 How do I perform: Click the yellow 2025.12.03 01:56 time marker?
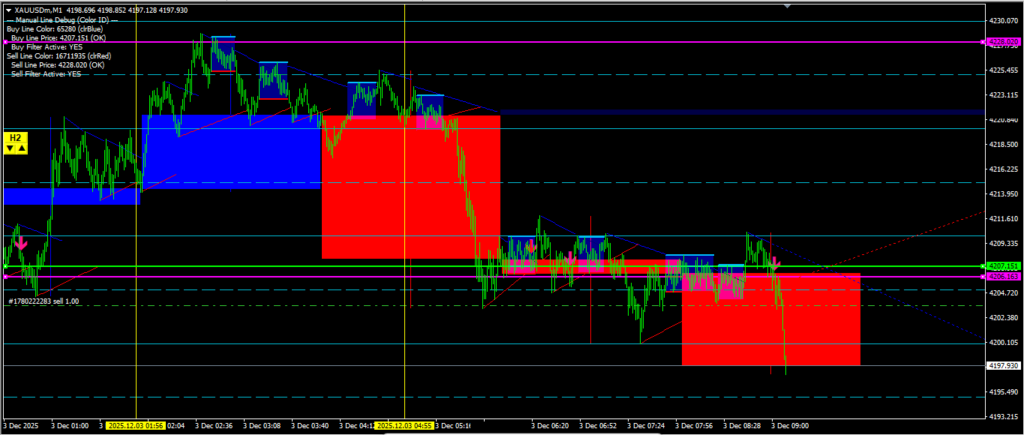coord(136,425)
